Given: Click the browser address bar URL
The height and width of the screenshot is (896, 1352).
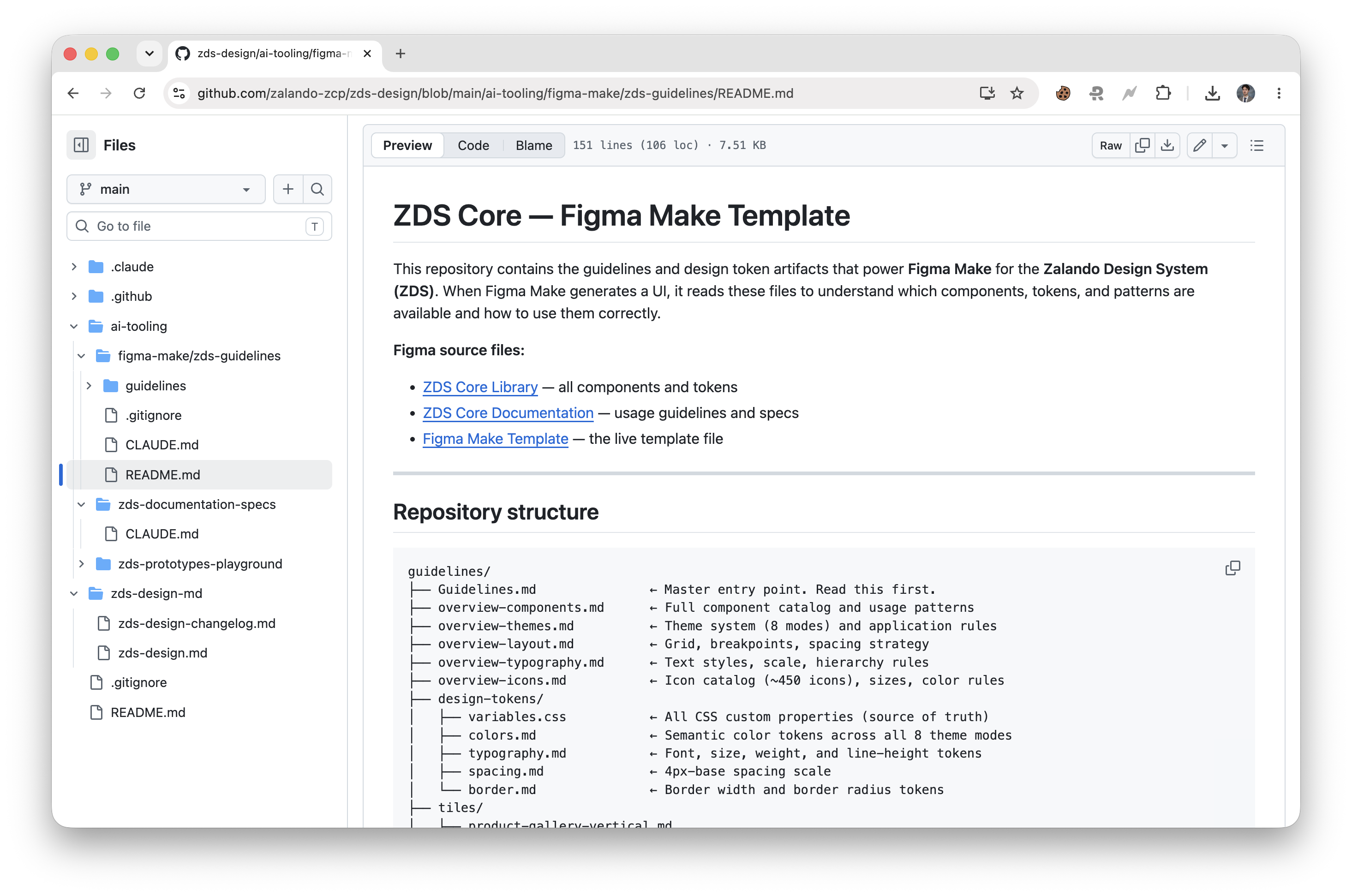Looking at the screenshot, I should pyautogui.click(x=496, y=93).
